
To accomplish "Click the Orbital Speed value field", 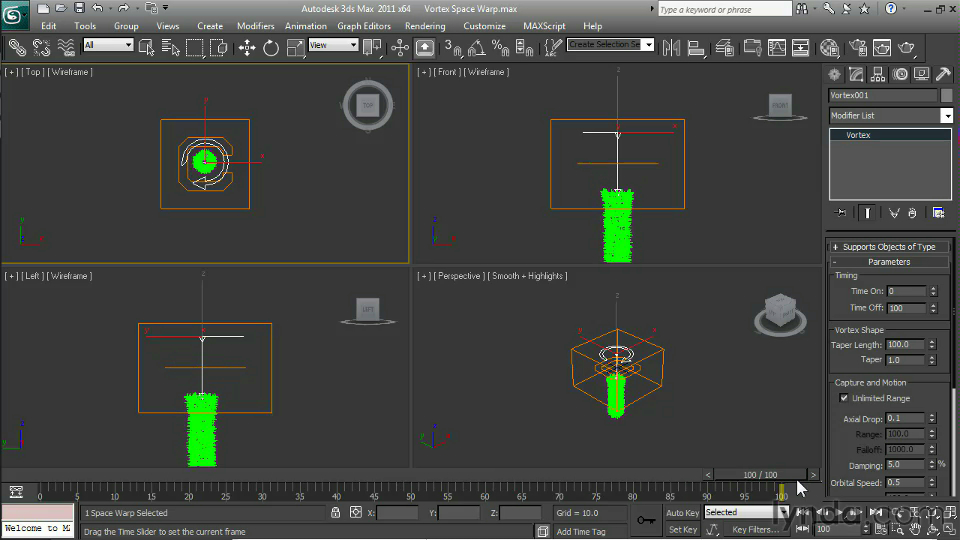I will 906,482.
